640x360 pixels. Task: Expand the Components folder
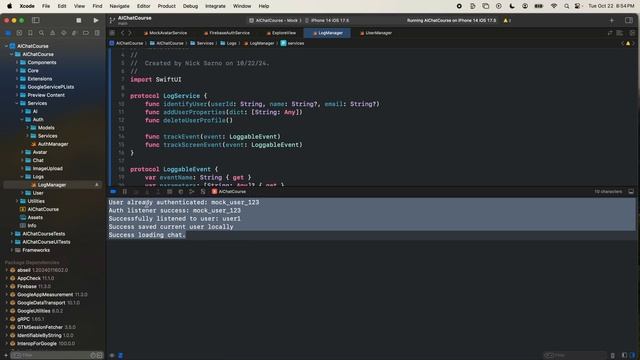17,62
